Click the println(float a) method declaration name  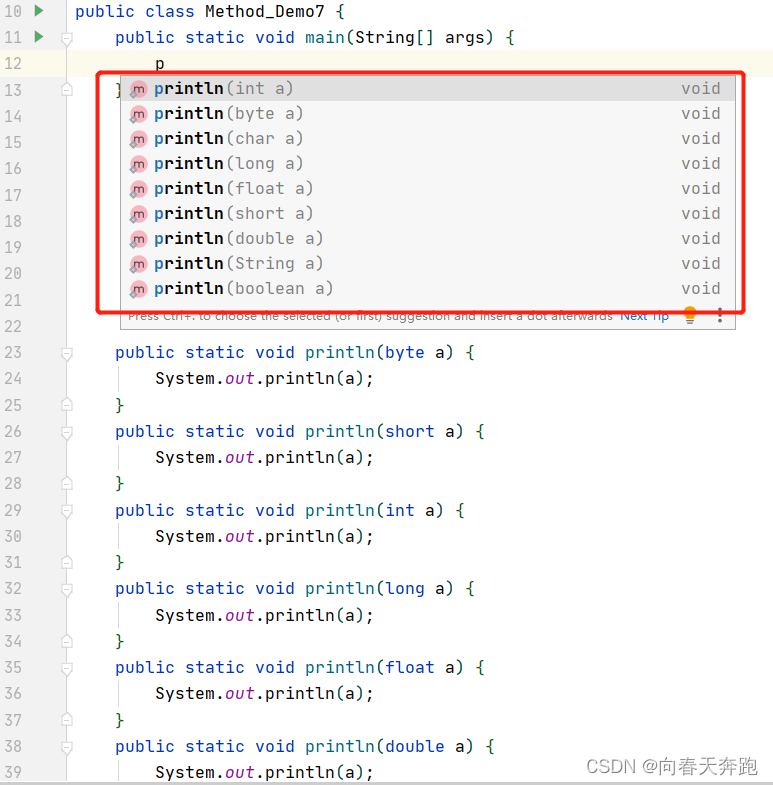pyautogui.click(x=340, y=667)
